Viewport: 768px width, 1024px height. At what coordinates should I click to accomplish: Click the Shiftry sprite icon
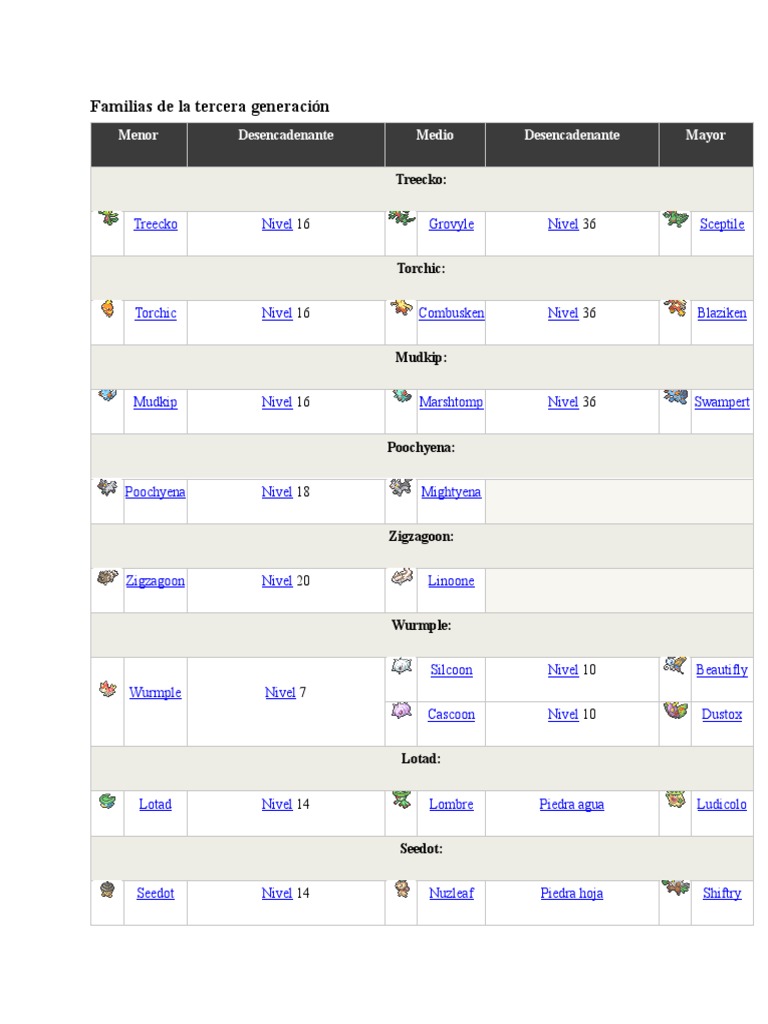pos(676,887)
